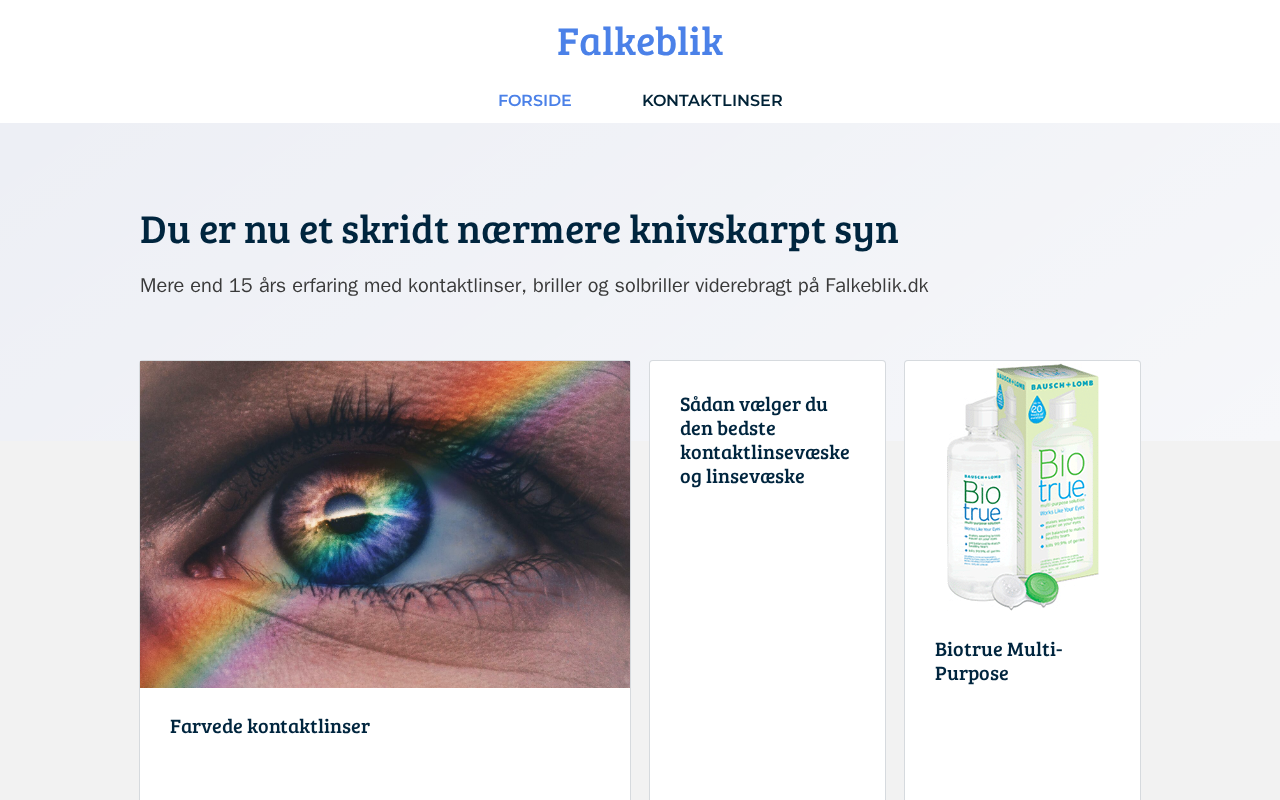Click the Falkeblik site logo
Viewport: 1280px width, 800px height.
(640, 41)
